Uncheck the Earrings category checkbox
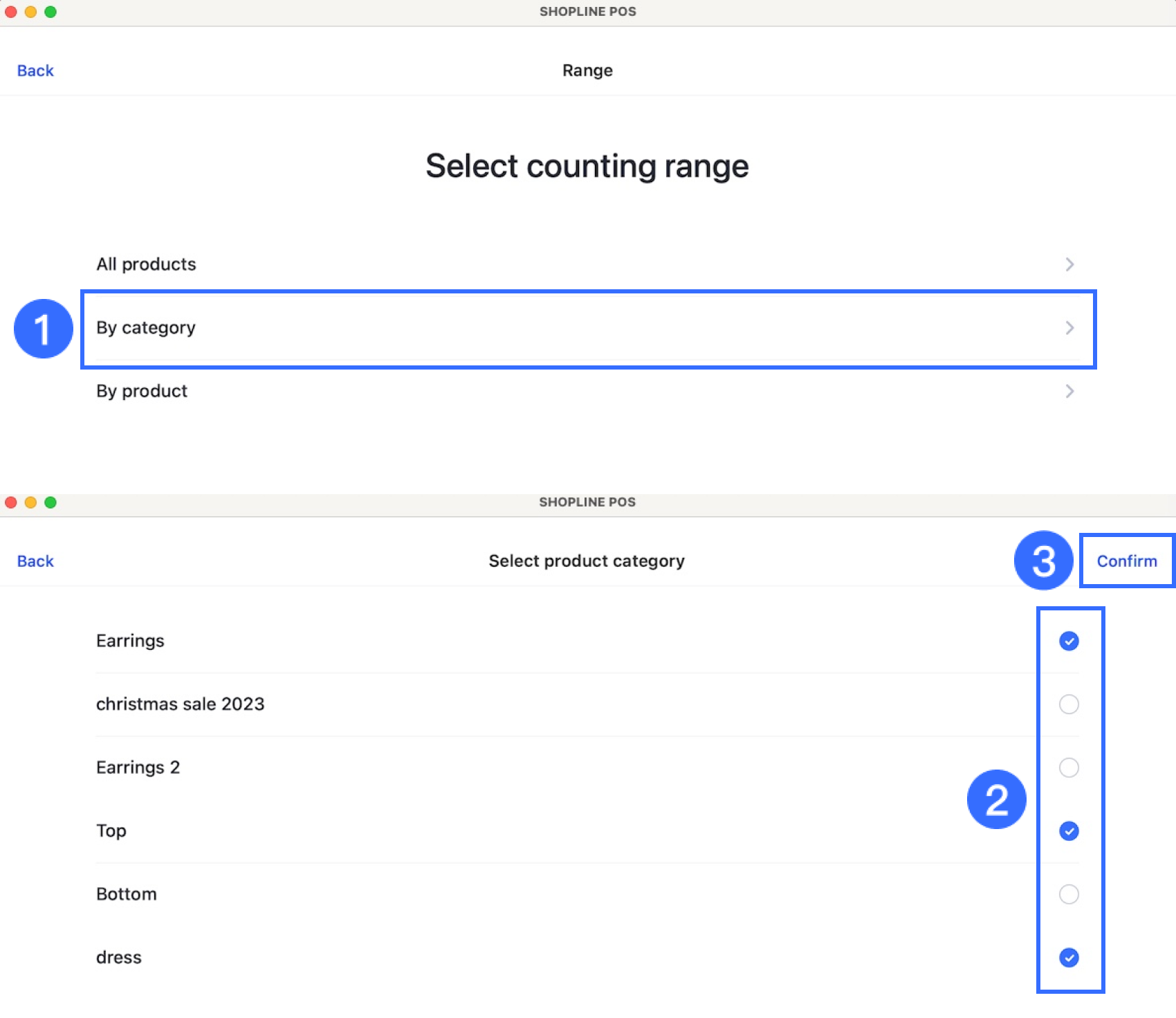The width and height of the screenshot is (1176, 1018). (x=1069, y=642)
